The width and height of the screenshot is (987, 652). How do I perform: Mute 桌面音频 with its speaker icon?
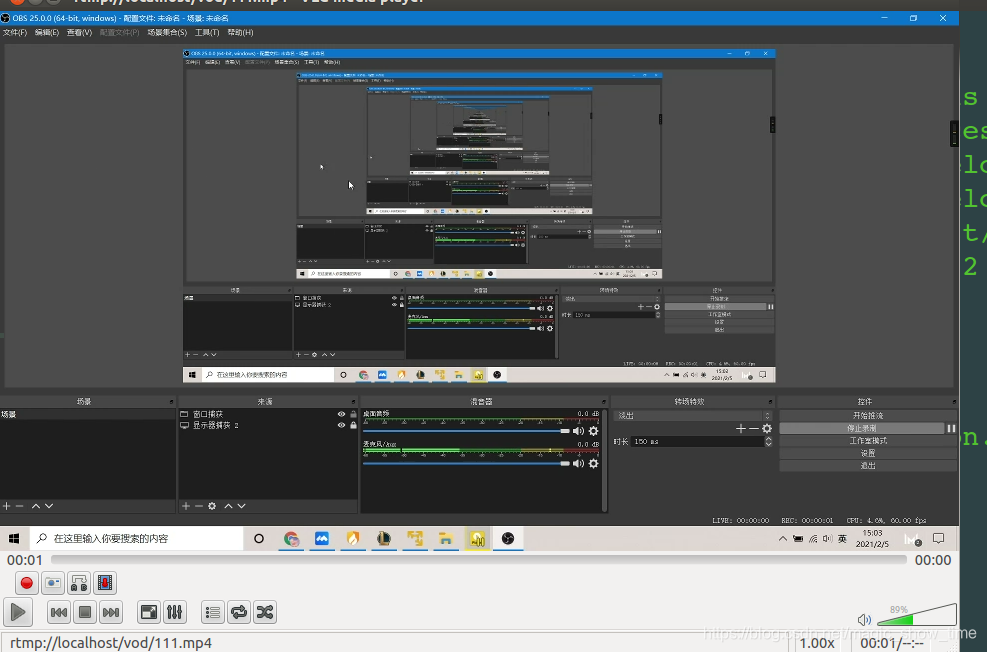click(578, 431)
